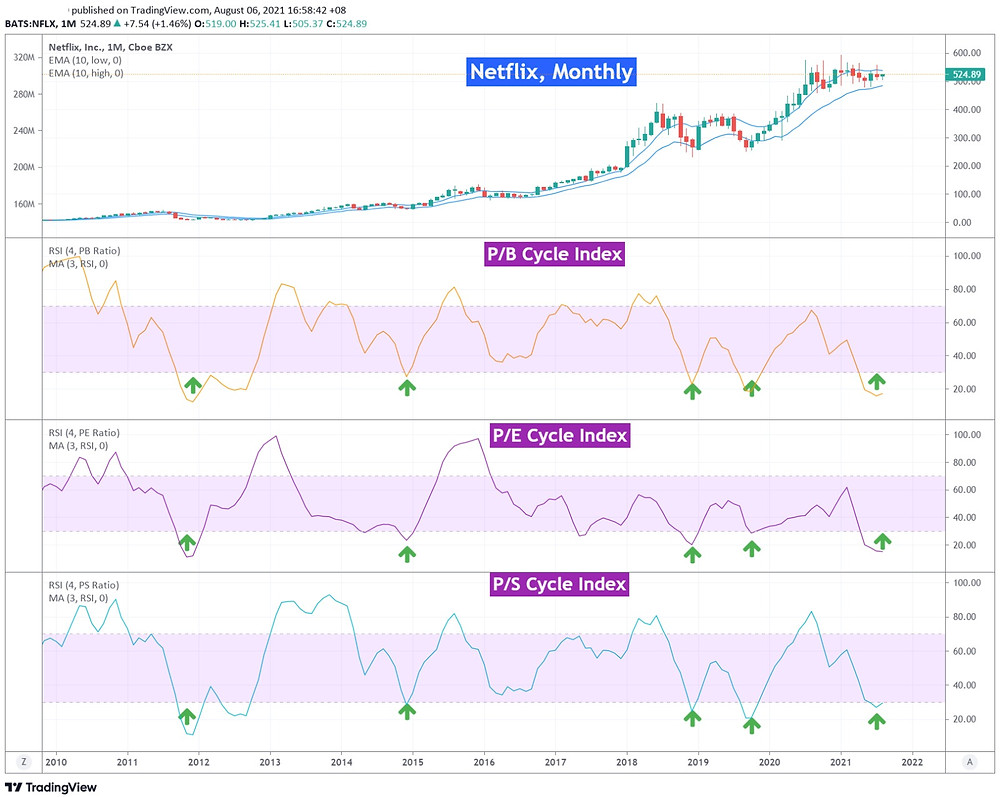Click the H:525.41 high value in header

click(x=260, y=24)
